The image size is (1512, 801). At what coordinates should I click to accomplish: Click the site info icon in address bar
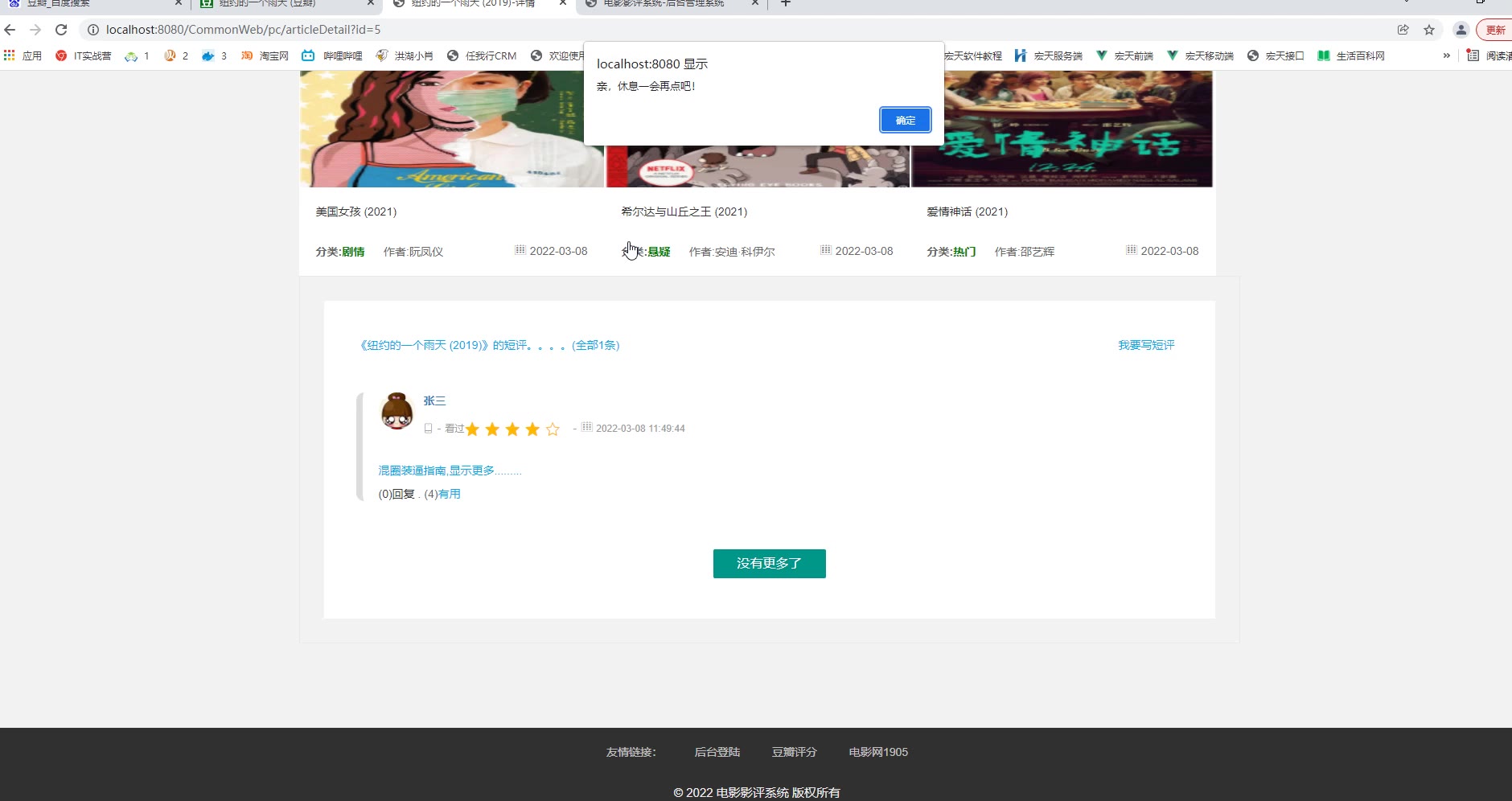pos(93,30)
